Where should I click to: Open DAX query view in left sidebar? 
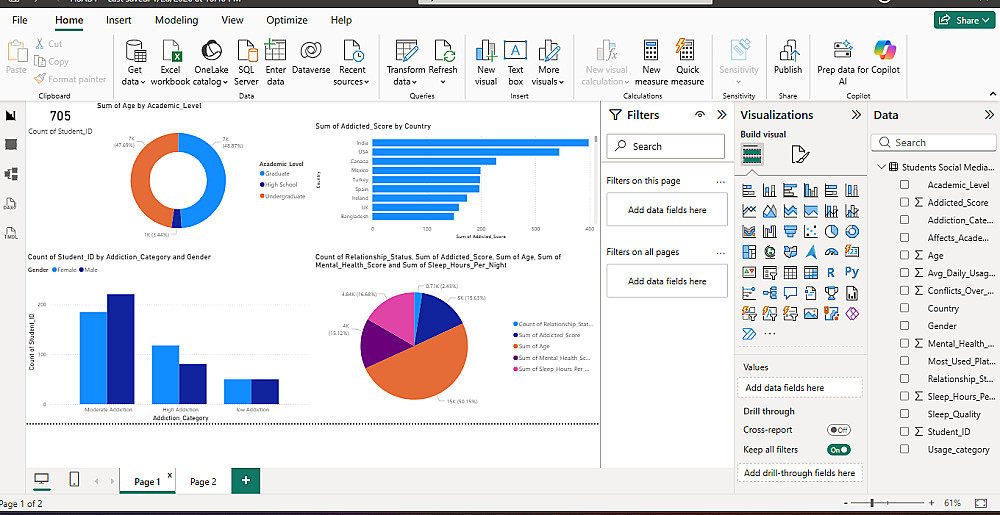11,204
